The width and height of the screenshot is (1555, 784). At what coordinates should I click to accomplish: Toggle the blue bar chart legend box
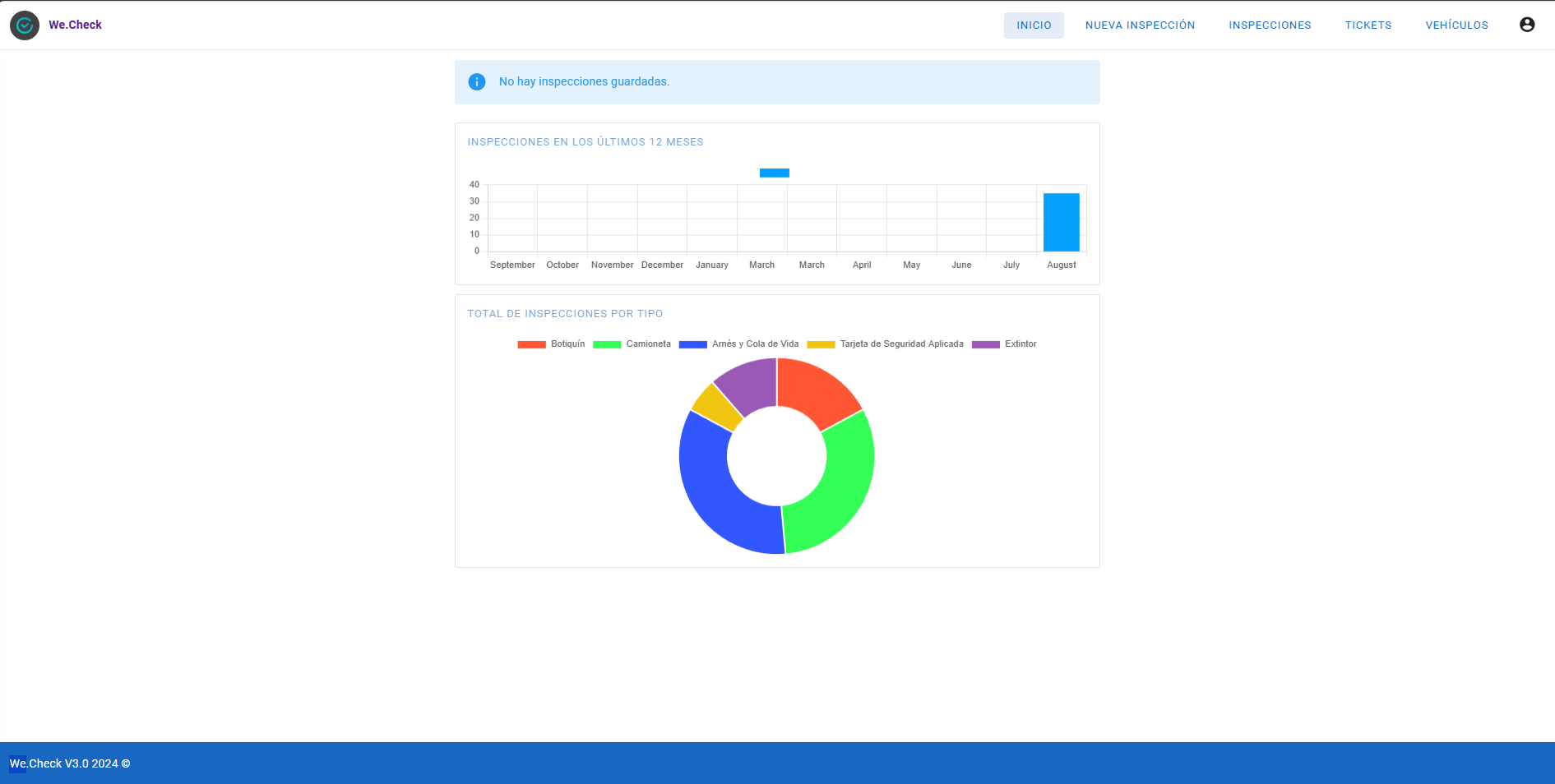coord(774,173)
